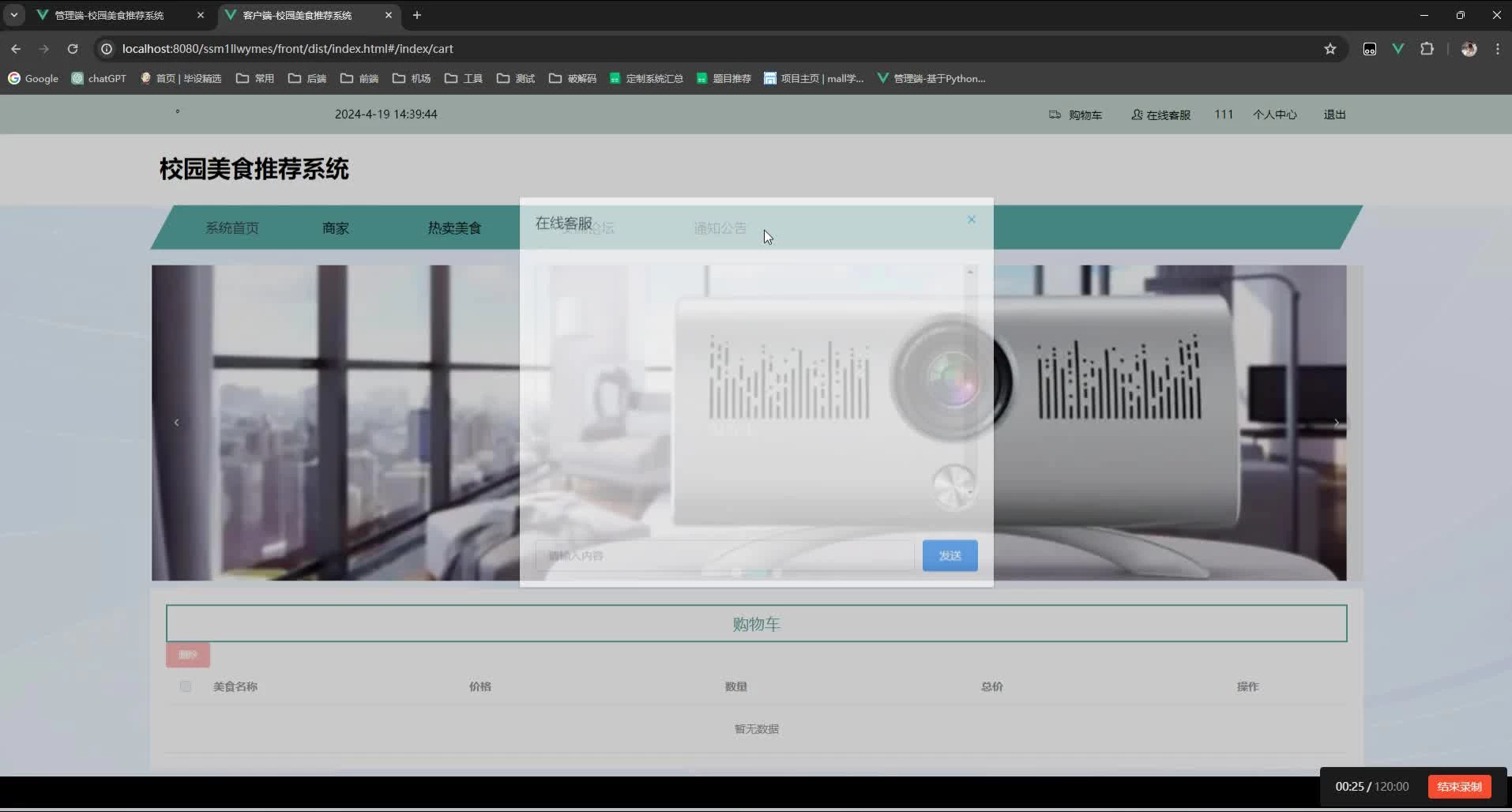
Task: Open the browser extensions puzzle icon
Action: [x=1427, y=49]
